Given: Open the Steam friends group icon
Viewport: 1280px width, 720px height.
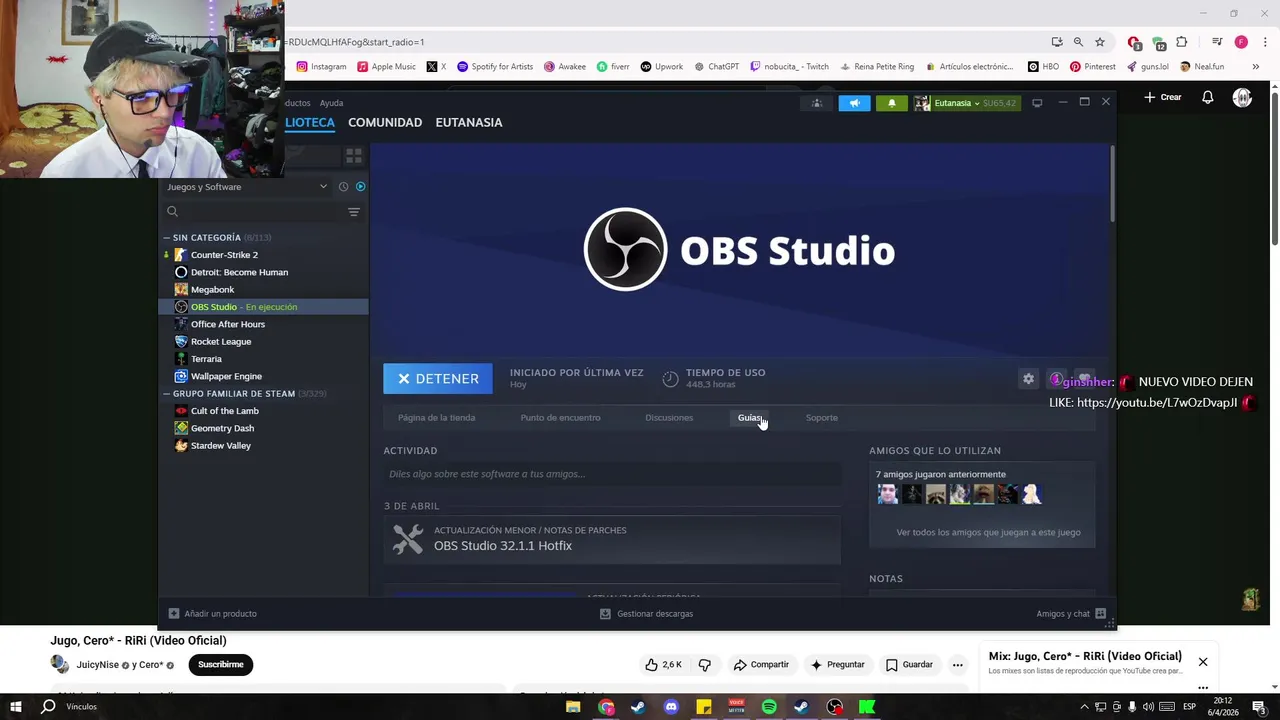Looking at the screenshot, I should (817, 103).
